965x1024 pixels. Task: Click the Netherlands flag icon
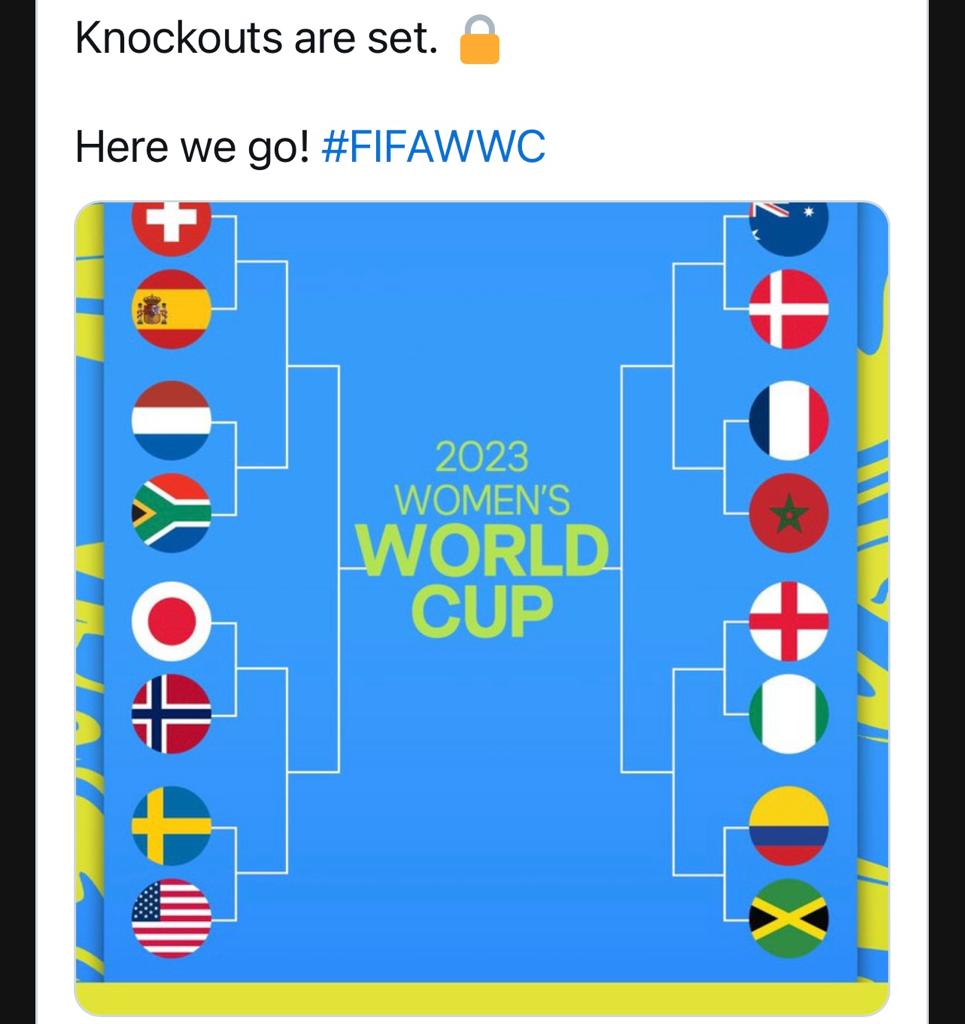pos(171,420)
